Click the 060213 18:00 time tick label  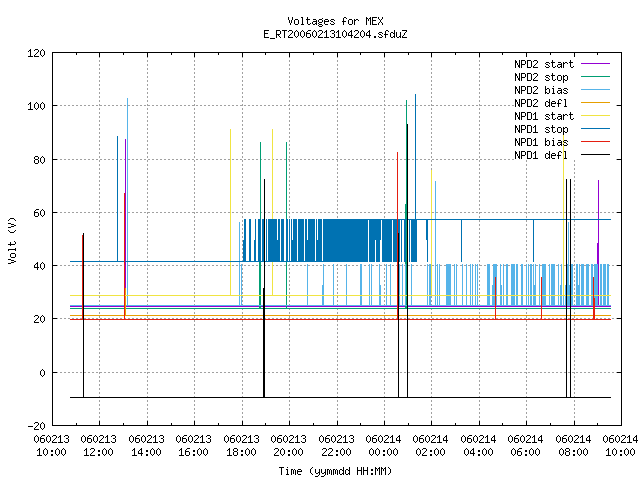(x=241, y=446)
